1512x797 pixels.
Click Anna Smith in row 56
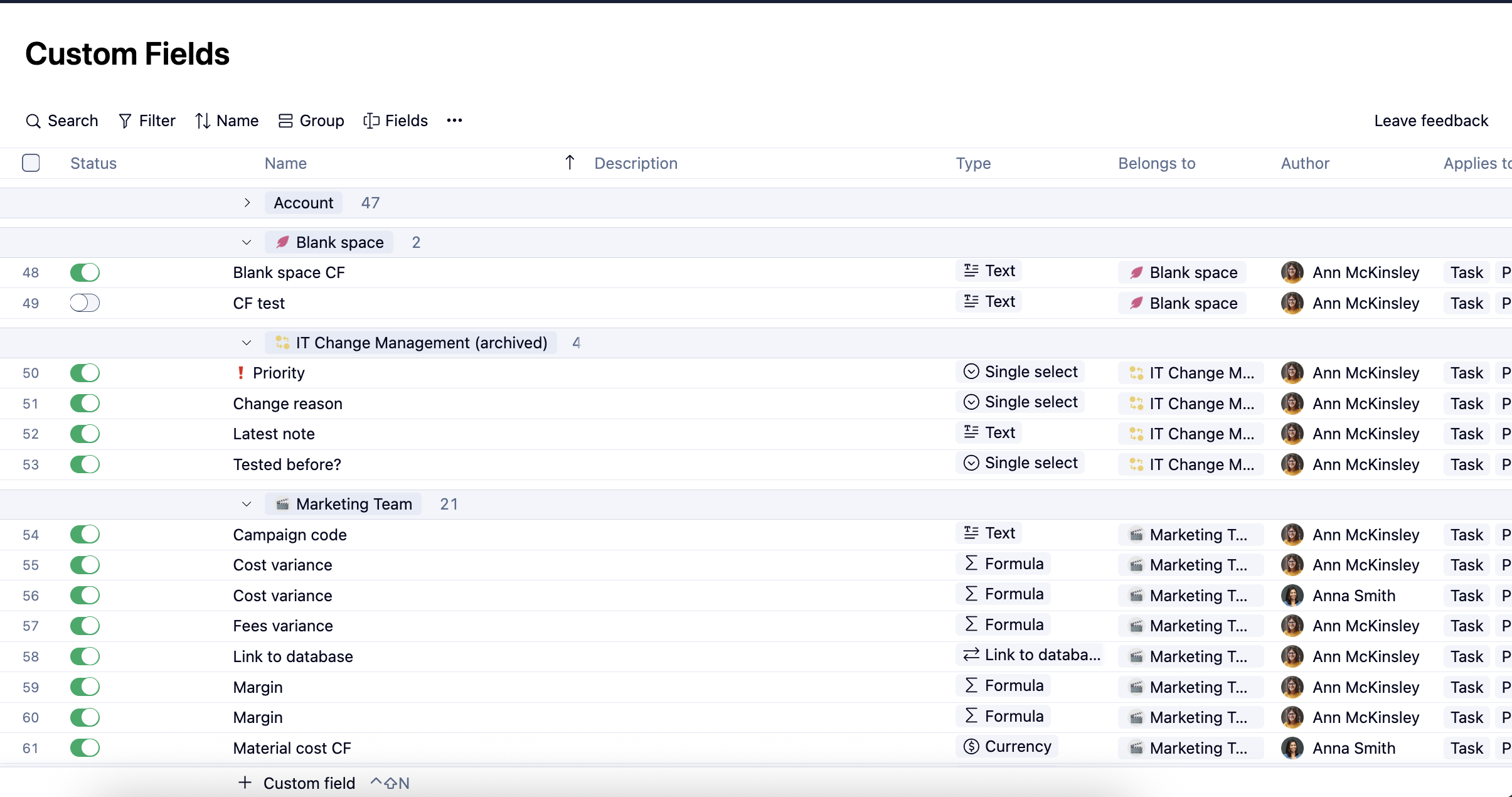[1354, 596]
